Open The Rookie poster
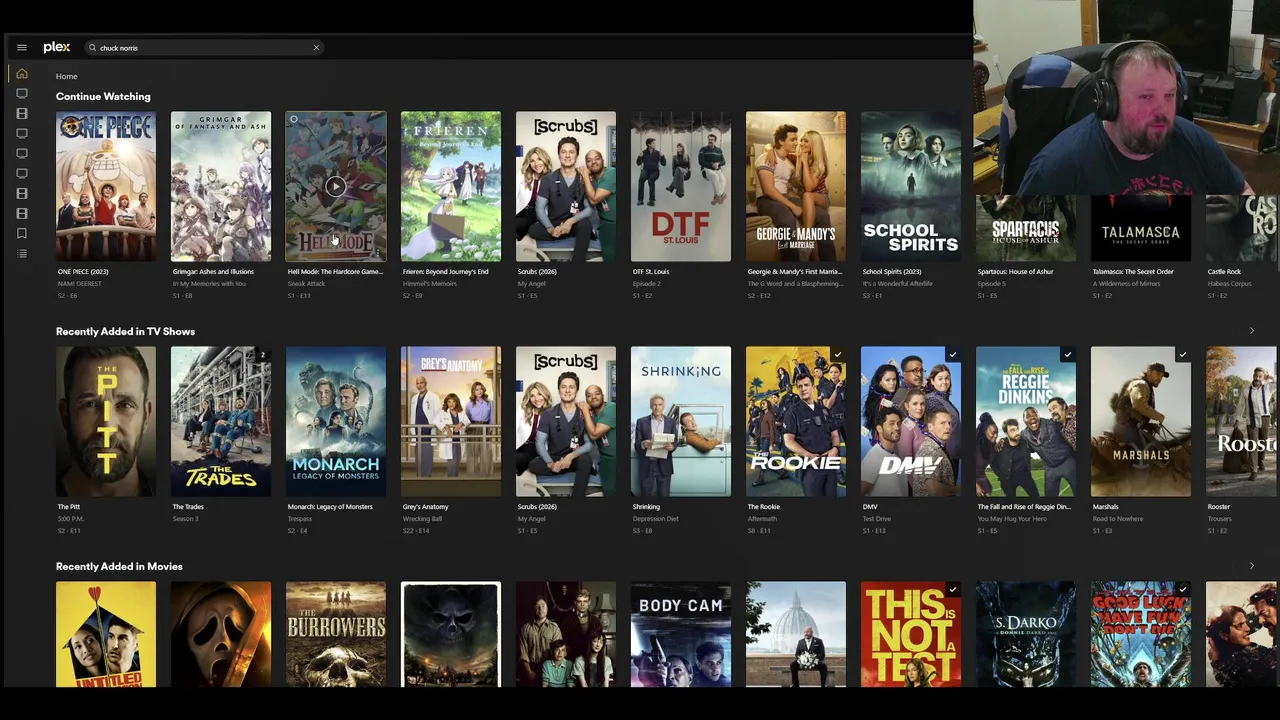The height and width of the screenshot is (720, 1280). coord(796,421)
